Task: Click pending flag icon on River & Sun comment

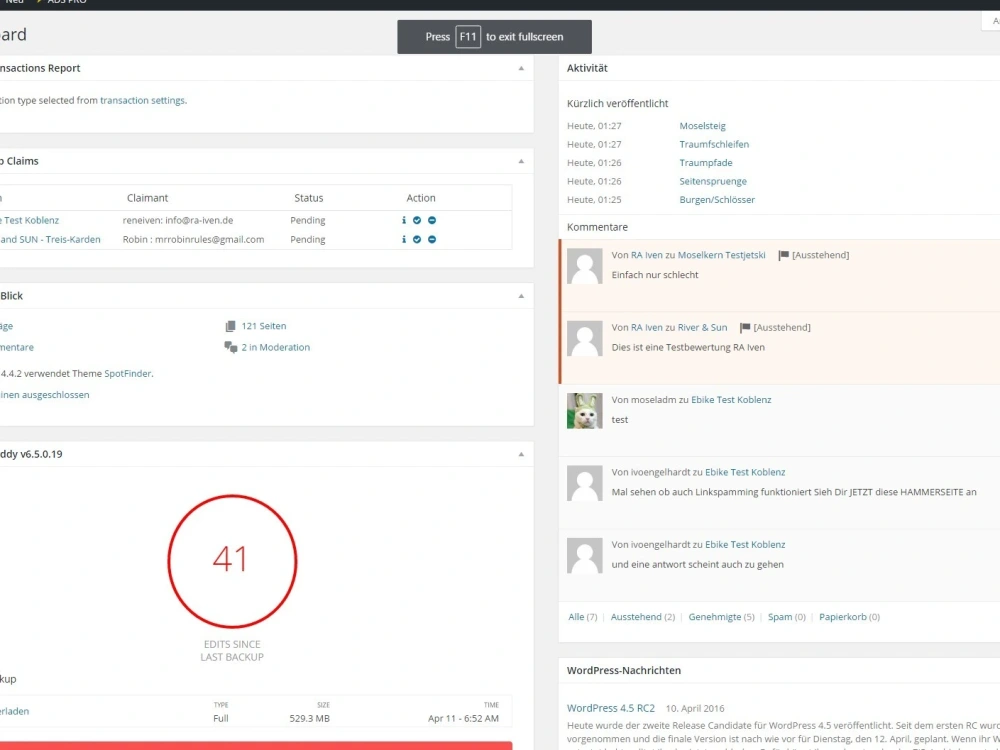Action: (x=745, y=328)
